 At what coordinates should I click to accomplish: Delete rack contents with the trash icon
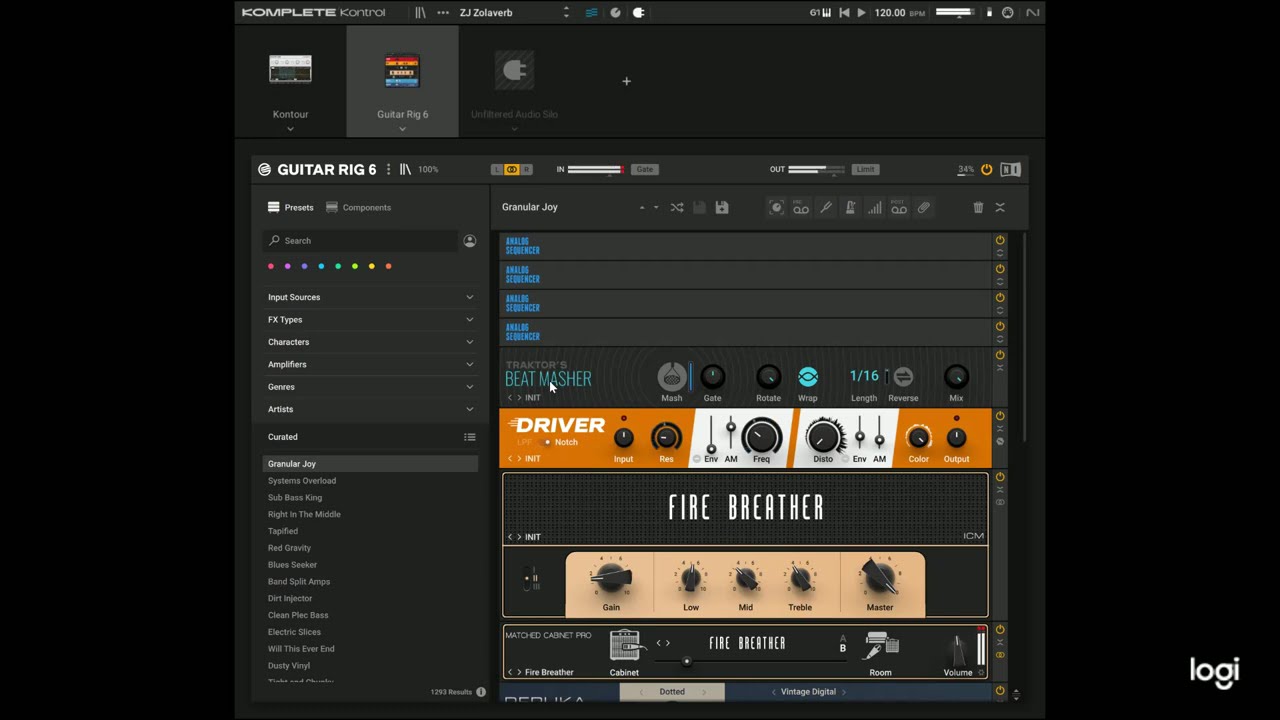978,207
